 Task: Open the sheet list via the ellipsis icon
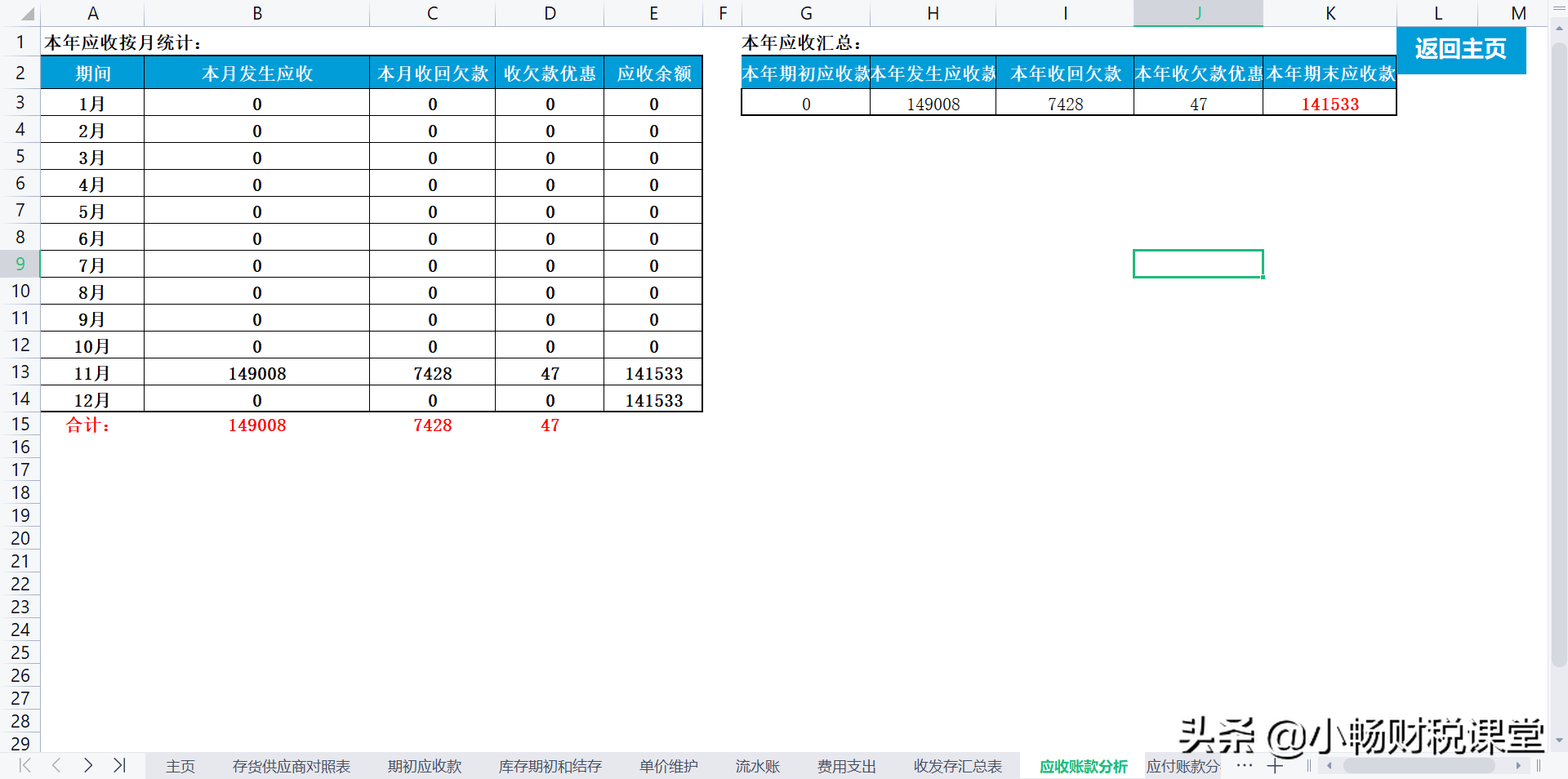tap(1244, 766)
